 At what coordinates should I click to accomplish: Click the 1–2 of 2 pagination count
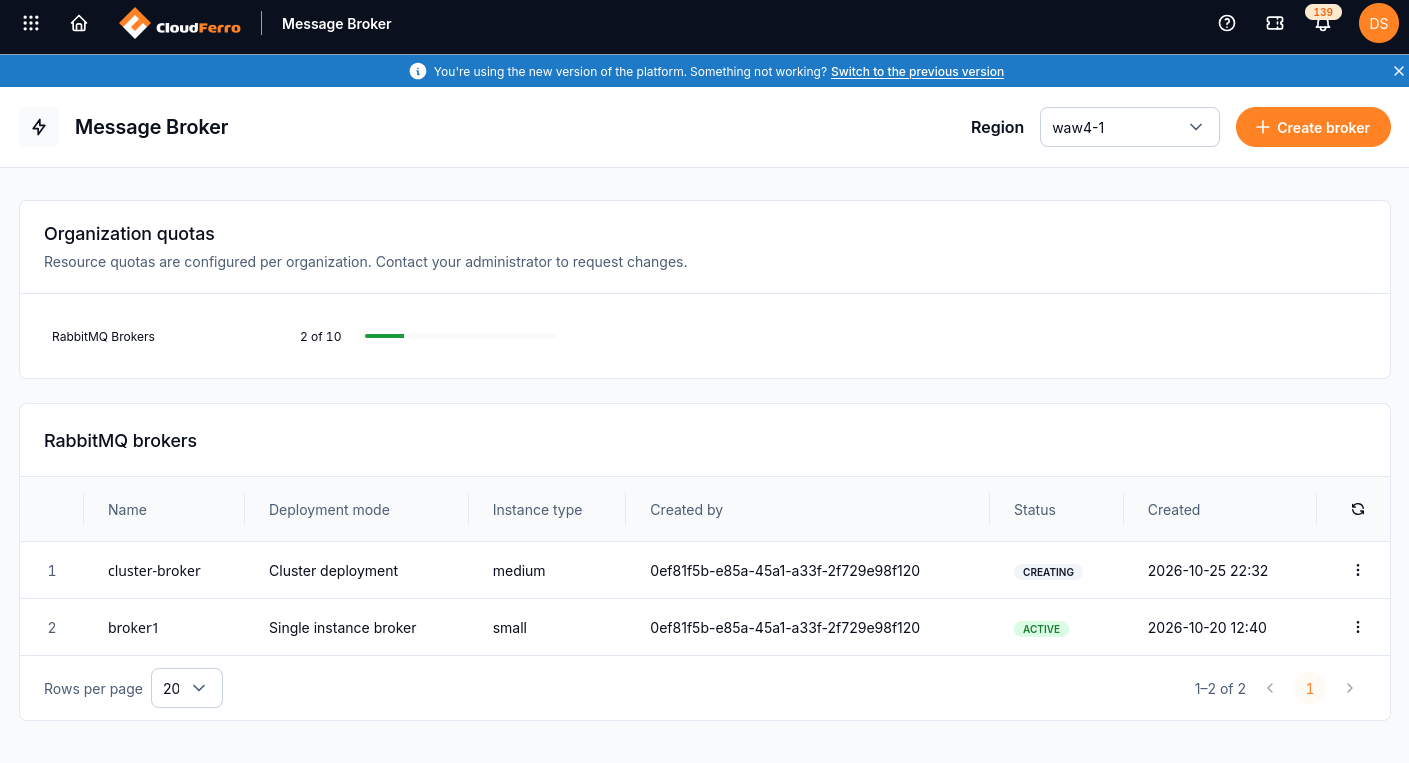tap(1220, 688)
